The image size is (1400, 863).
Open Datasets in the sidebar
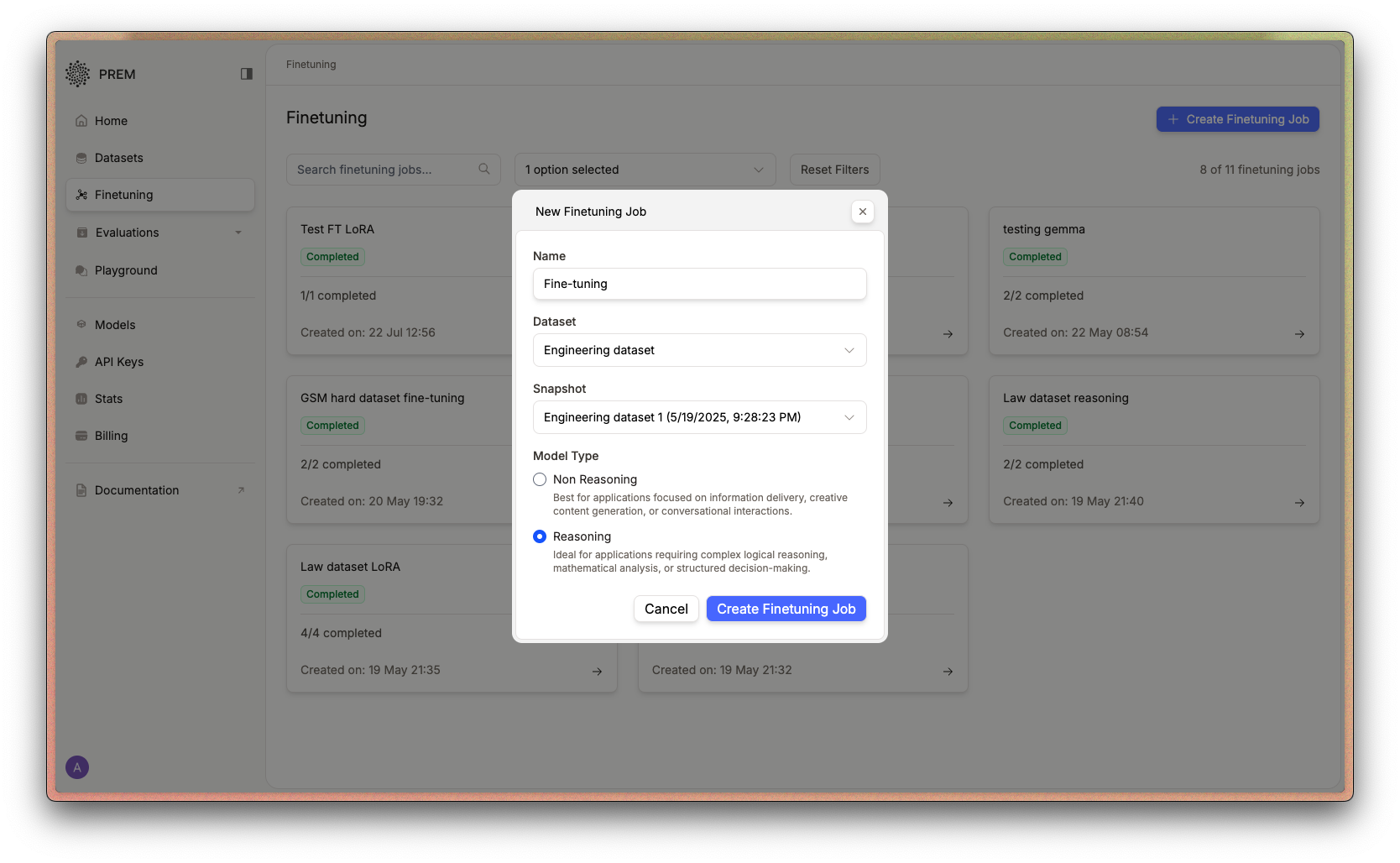tap(160, 158)
